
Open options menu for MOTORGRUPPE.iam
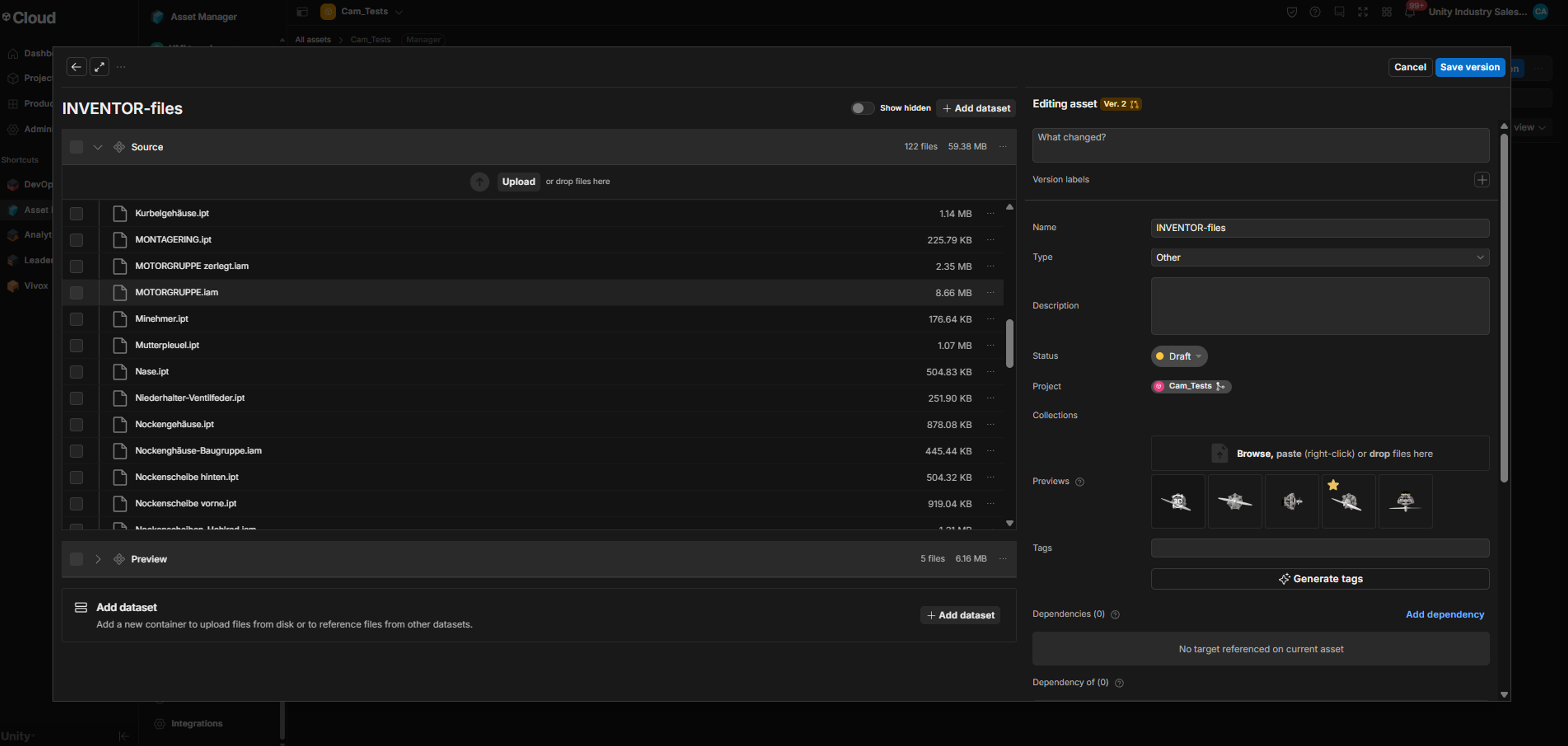(x=990, y=293)
